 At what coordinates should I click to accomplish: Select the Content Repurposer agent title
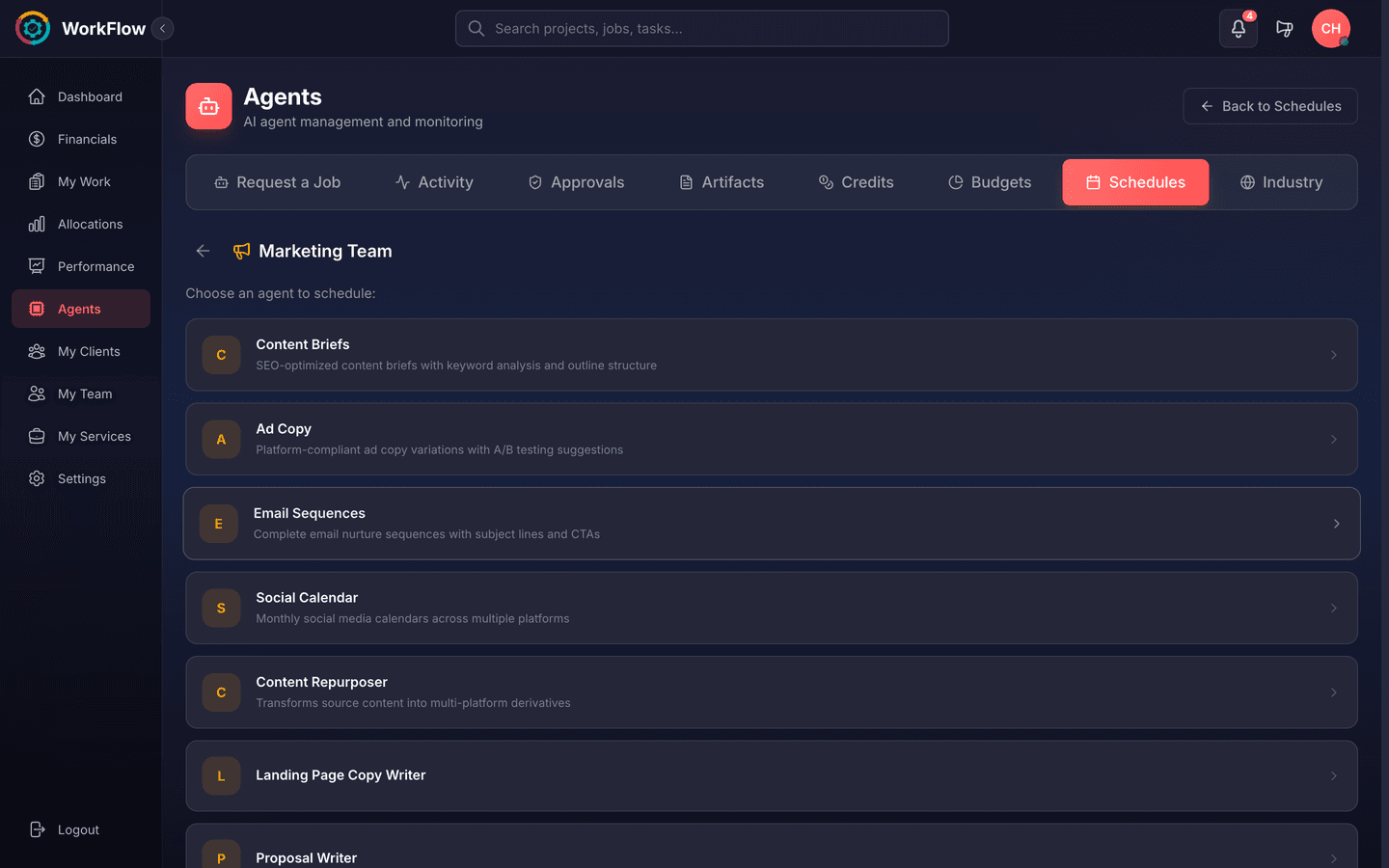pos(321,682)
